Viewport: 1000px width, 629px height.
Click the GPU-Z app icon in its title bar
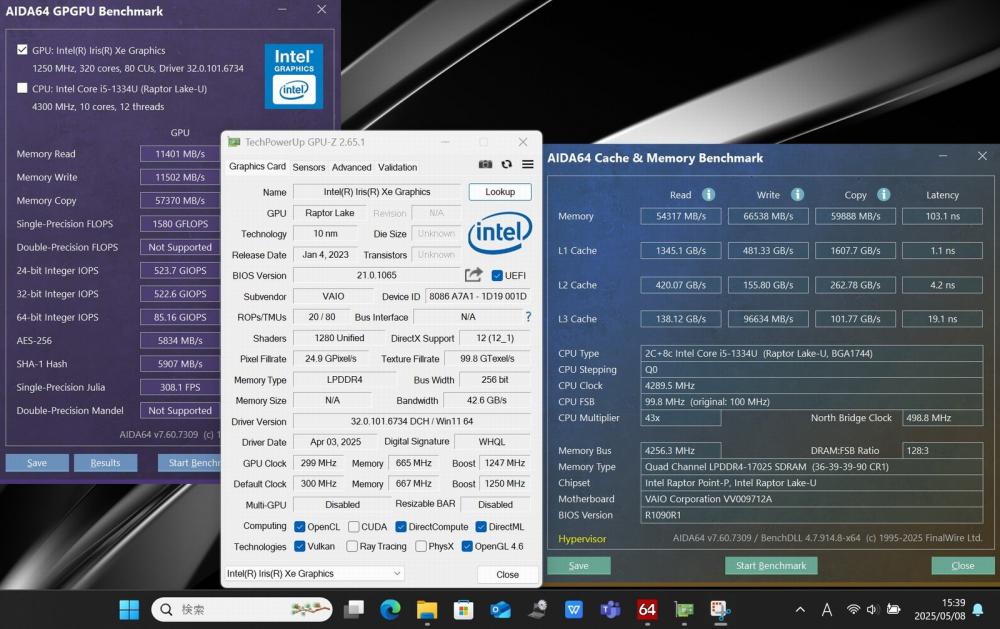pos(234,142)
